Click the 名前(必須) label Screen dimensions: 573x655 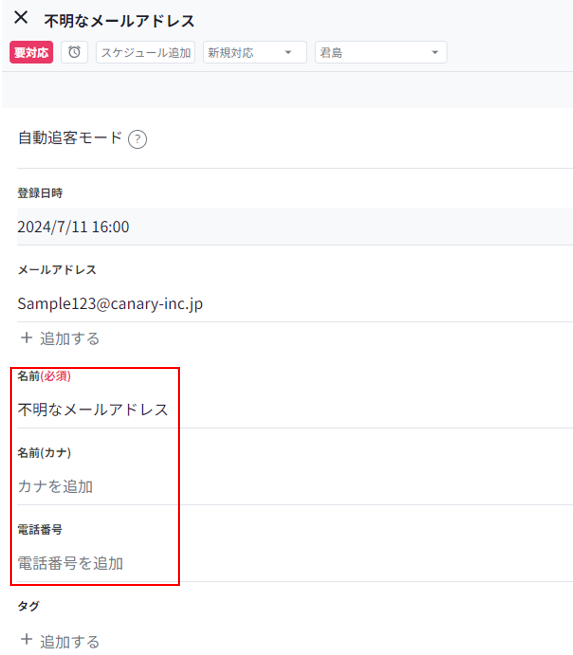tap(44, 376)
